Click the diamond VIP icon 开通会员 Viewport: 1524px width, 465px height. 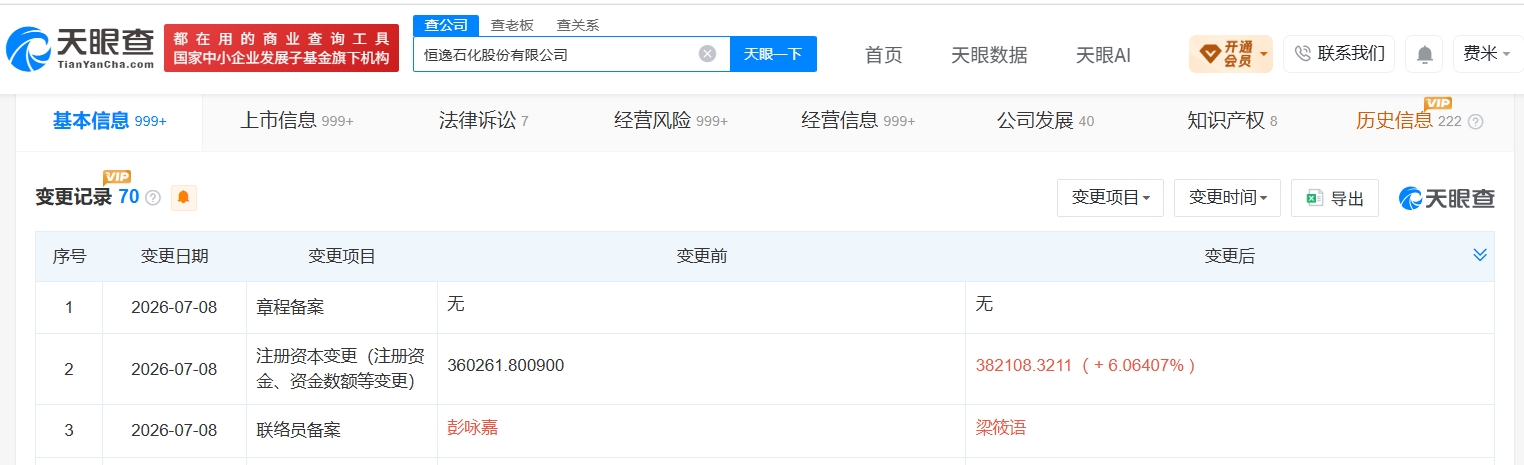click(x=1208, y=54)
